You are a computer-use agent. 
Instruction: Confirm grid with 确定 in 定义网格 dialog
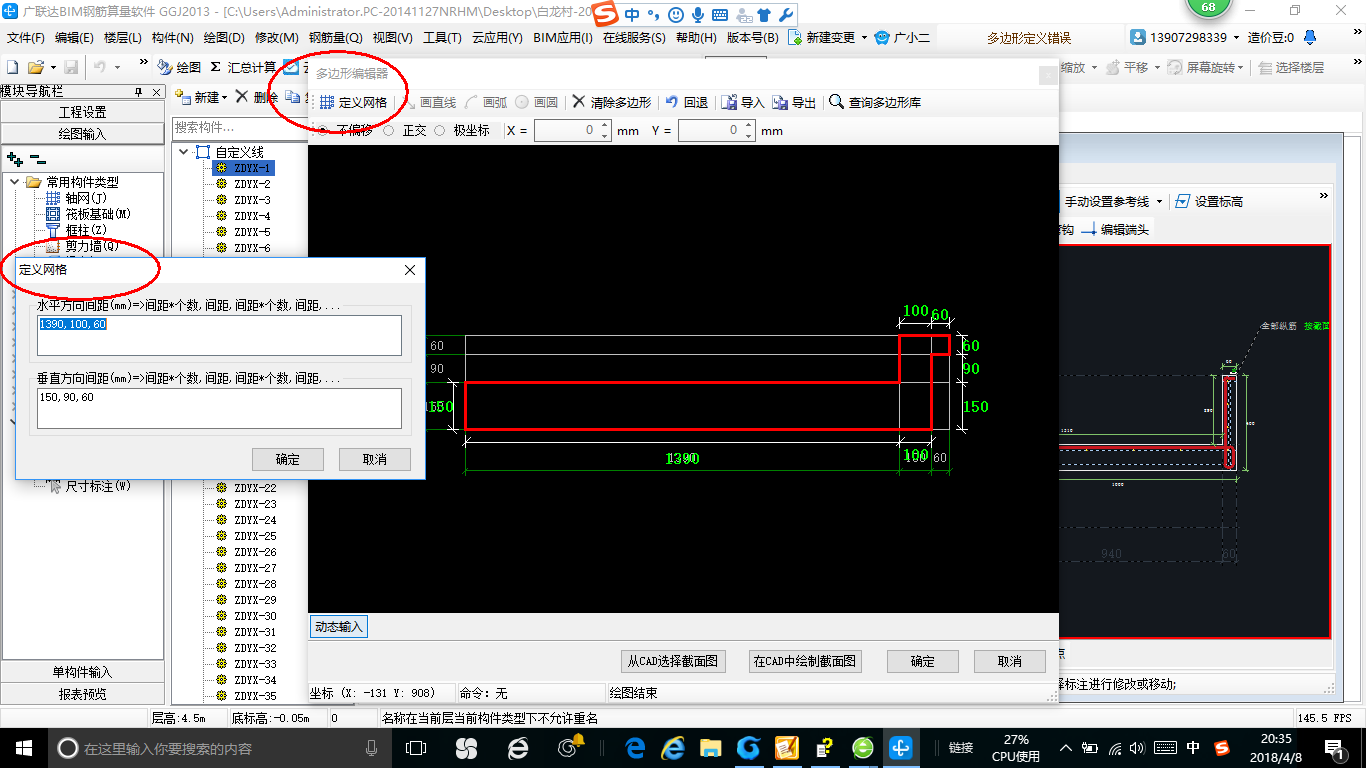(288, 459)
